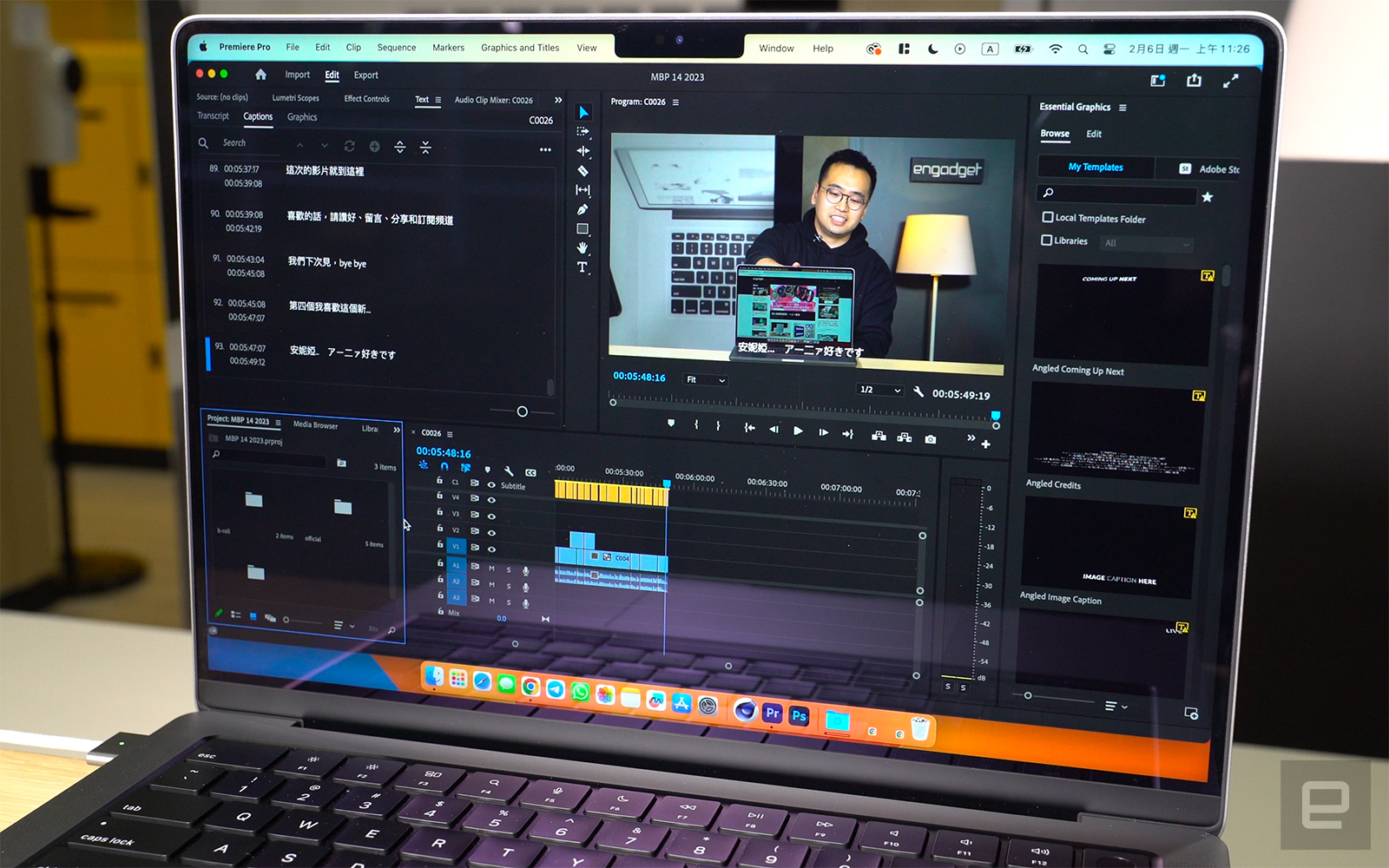Open the 1/2 playback resolution dropdown

(x=880, y=390)
